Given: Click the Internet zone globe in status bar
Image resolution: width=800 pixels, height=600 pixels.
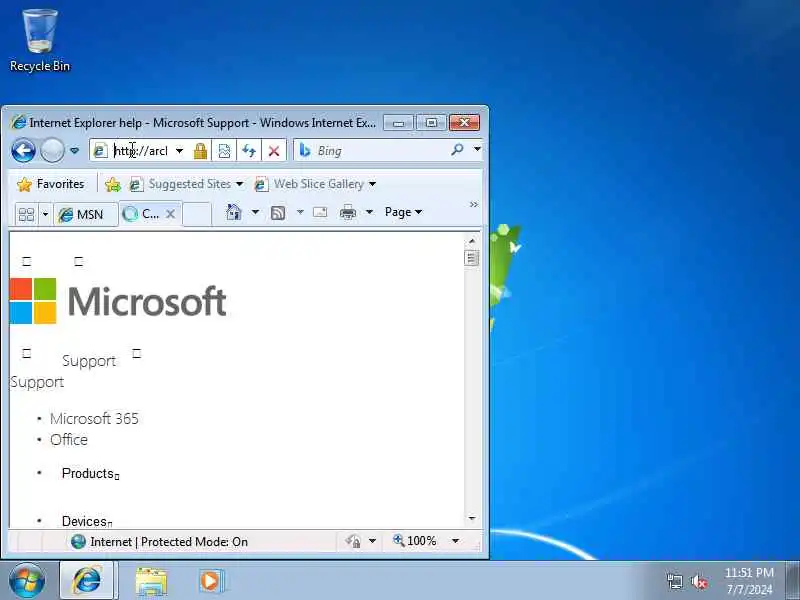Looking at the screenshot, I should pyautogui.click(x=78, y=541).
